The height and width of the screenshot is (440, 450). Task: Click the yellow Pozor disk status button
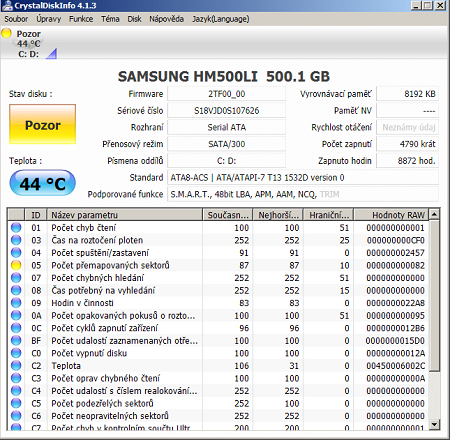42,124
